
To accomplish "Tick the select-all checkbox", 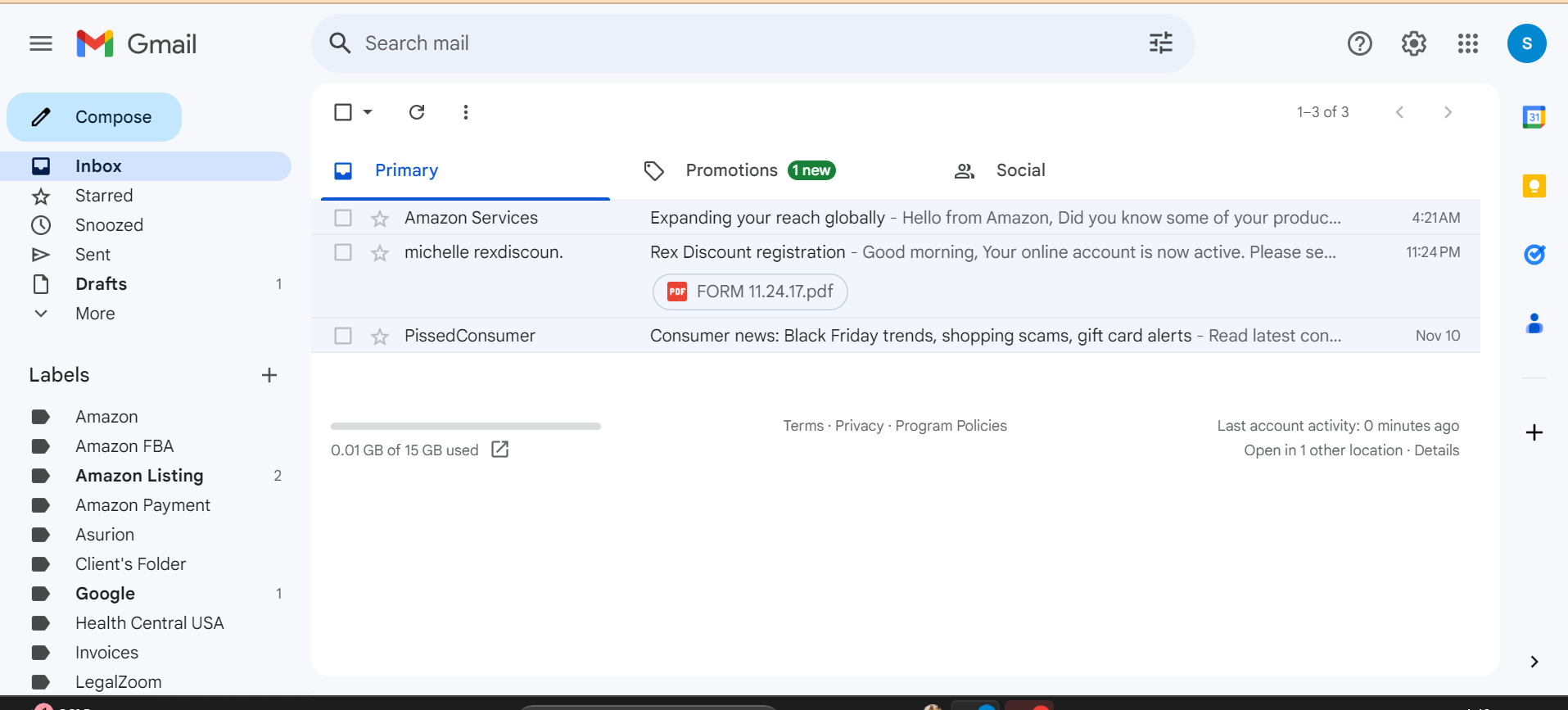I will (x=343, y=112).
